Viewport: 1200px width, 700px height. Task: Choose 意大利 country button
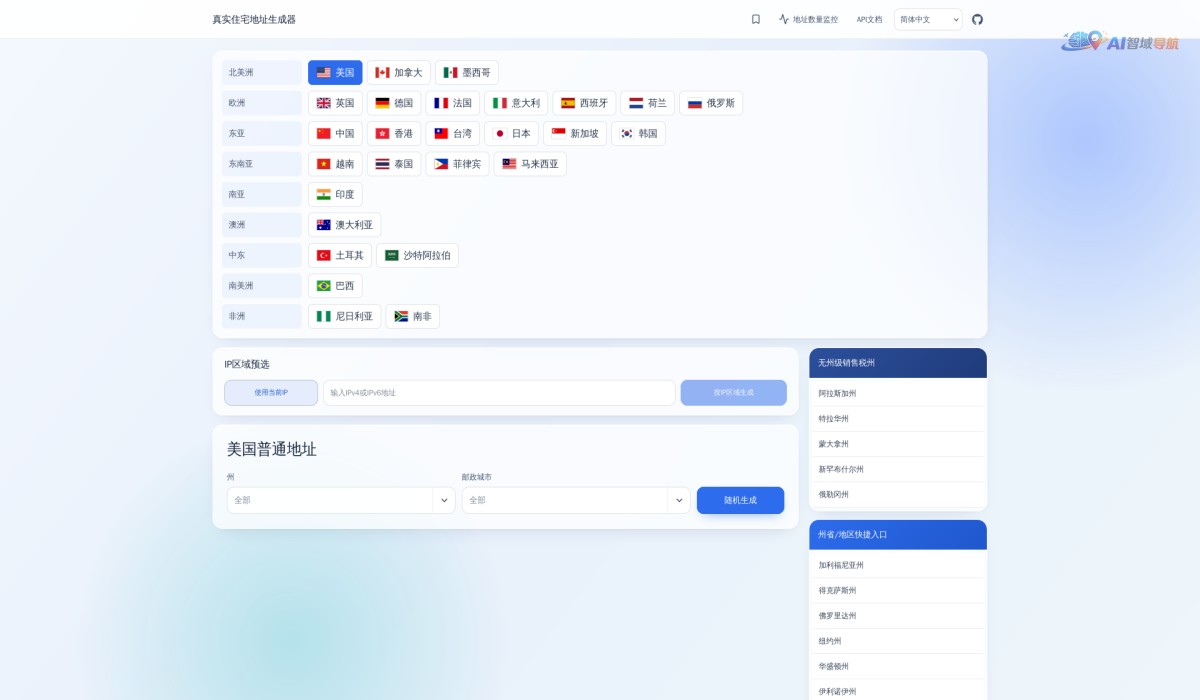point(516,103)
